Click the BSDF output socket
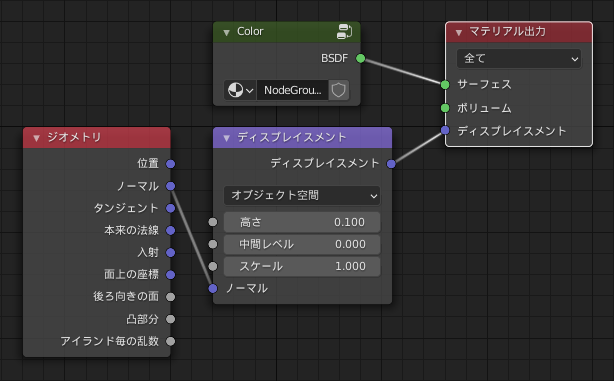Screen dimensions: 614x381 tap(360, 58)
